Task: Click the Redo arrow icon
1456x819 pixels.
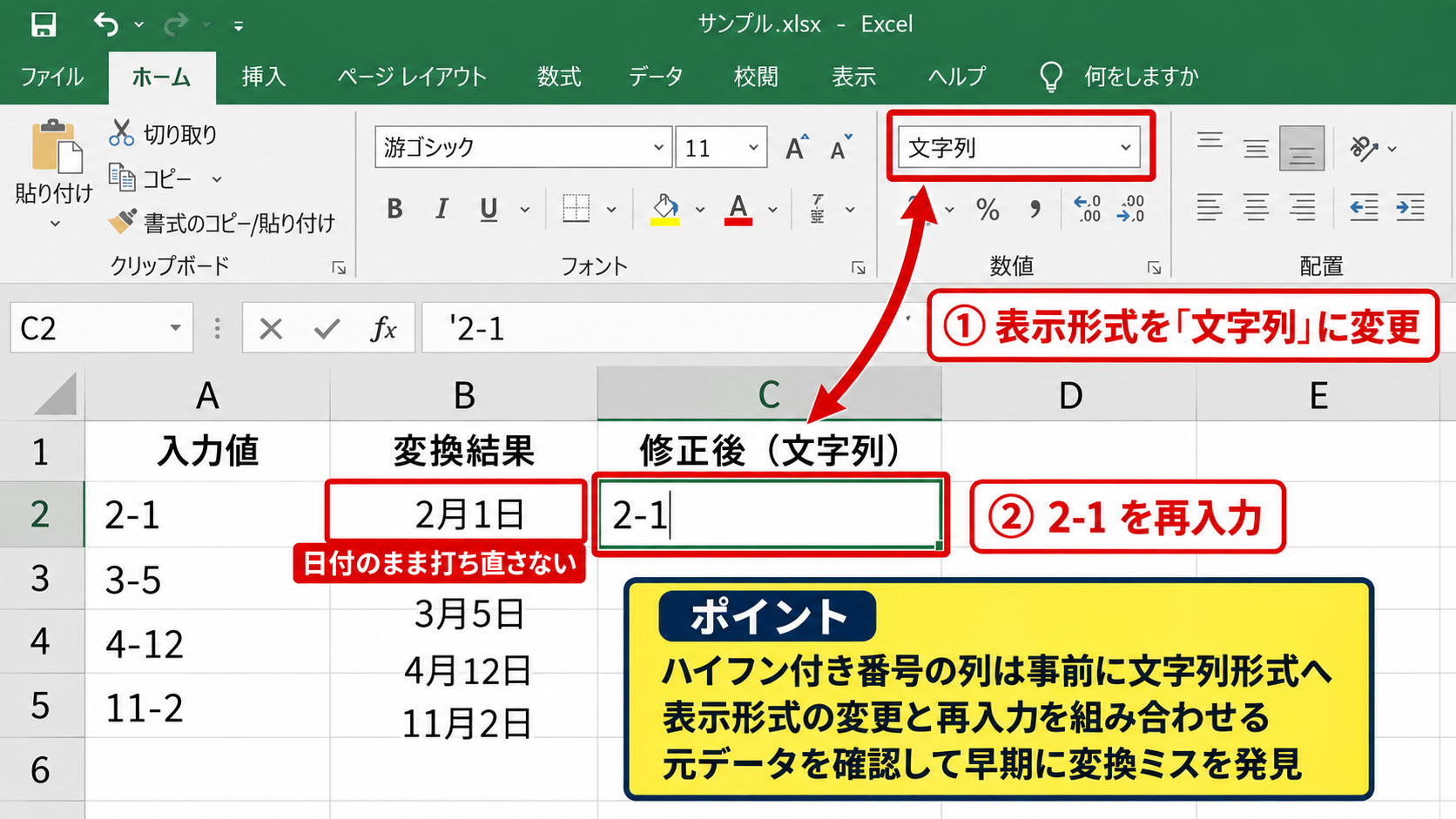Action: pos(175,24)
